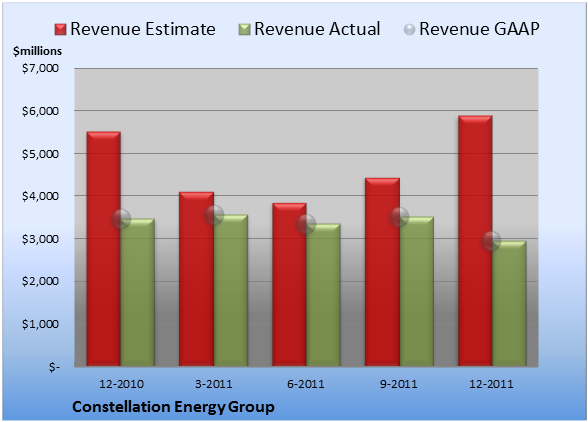Select the green actual bar for 9-2011
This screenshot has width=588, height=422.
point(417,291)
